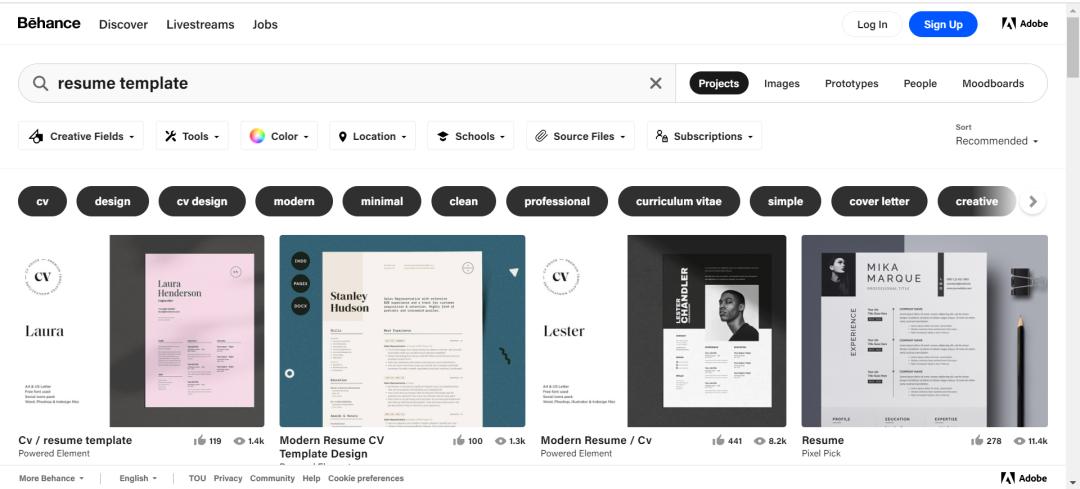This screenshot has width=1080, height=489.
Task: Toggle the 'cv design' tag filter
Action: coord(202,202)
